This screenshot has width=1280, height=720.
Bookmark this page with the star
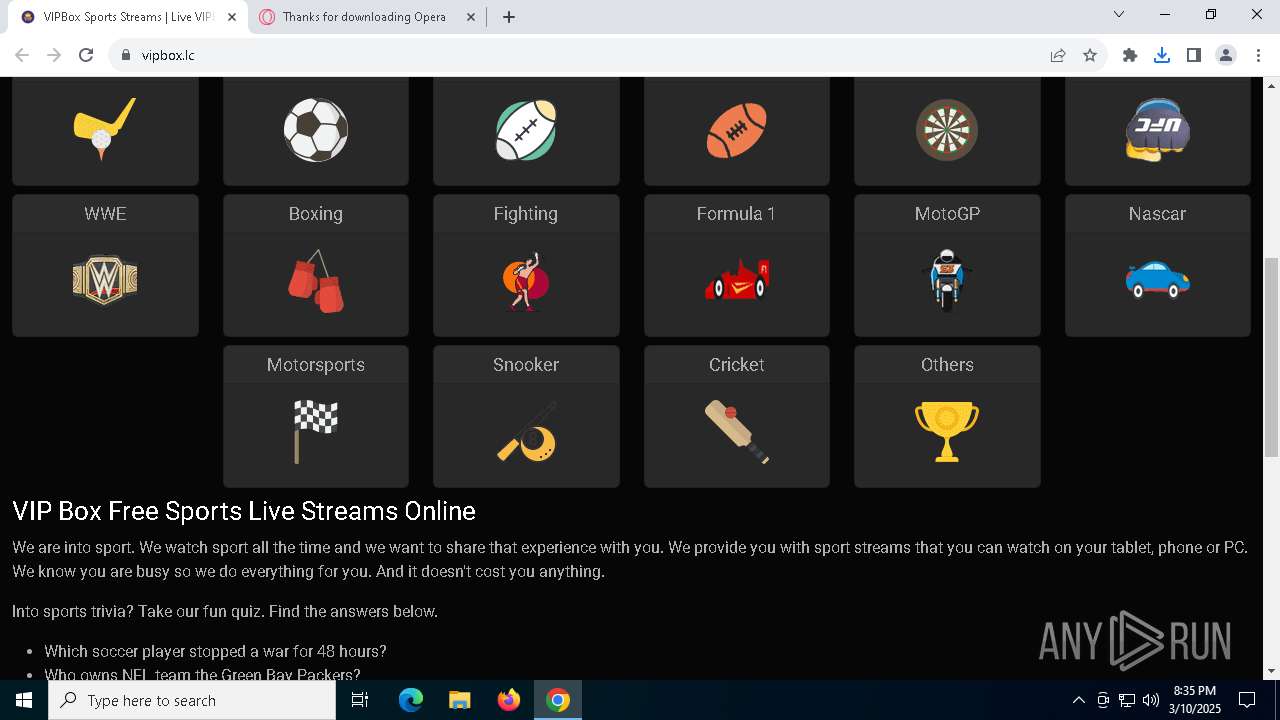pyautogui.click(x=1090, y=55)
